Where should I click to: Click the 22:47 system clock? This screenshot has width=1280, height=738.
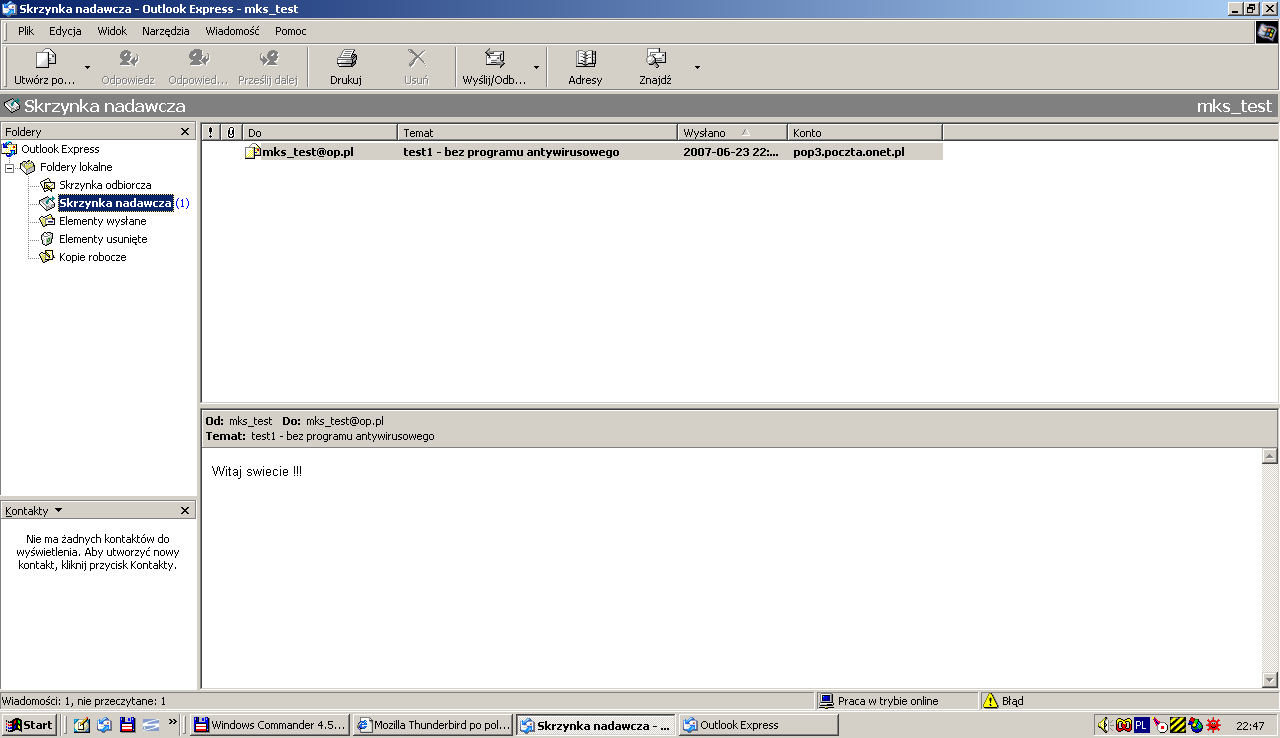tap(1250, 726)
